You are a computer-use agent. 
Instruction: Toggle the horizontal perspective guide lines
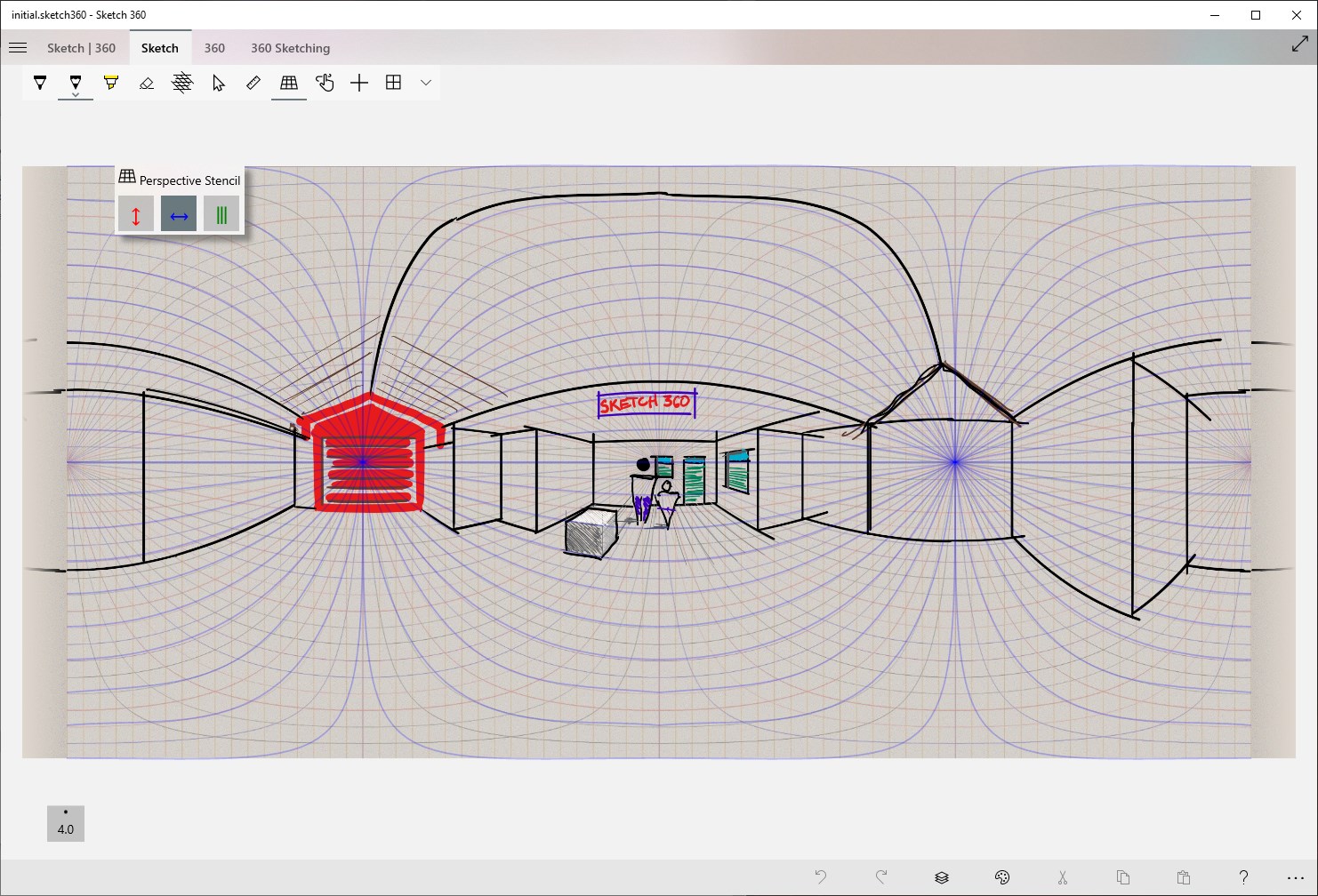point(178,213)
